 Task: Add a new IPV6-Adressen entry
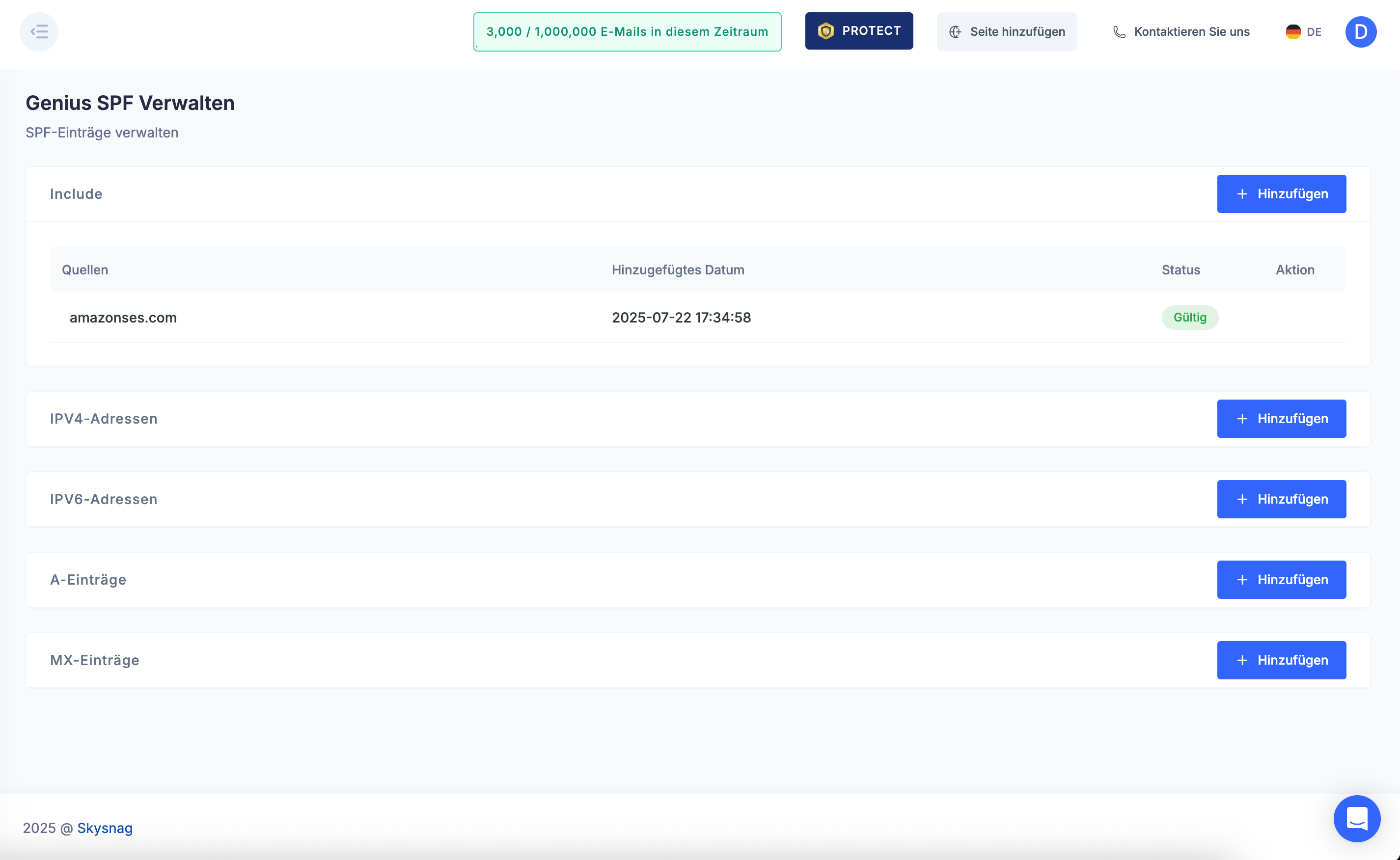coord(1281,499)
